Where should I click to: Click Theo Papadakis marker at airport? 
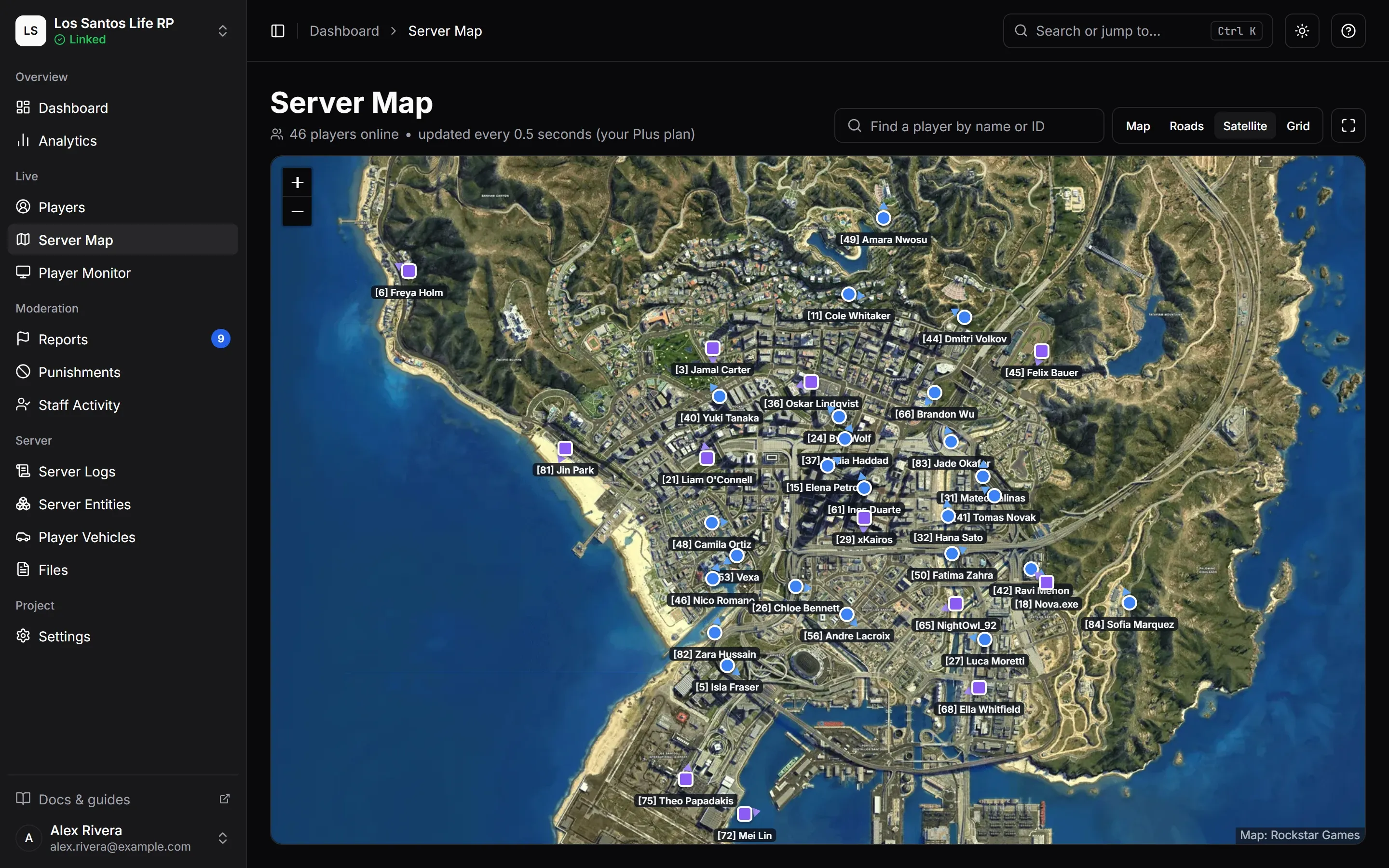click(x=686, y=780)
